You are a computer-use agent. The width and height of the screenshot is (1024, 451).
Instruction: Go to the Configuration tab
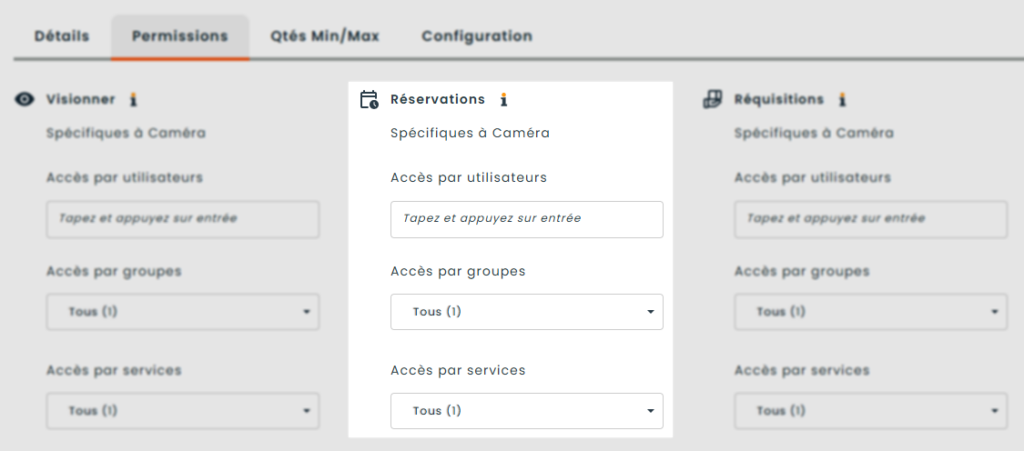(476, 36)
